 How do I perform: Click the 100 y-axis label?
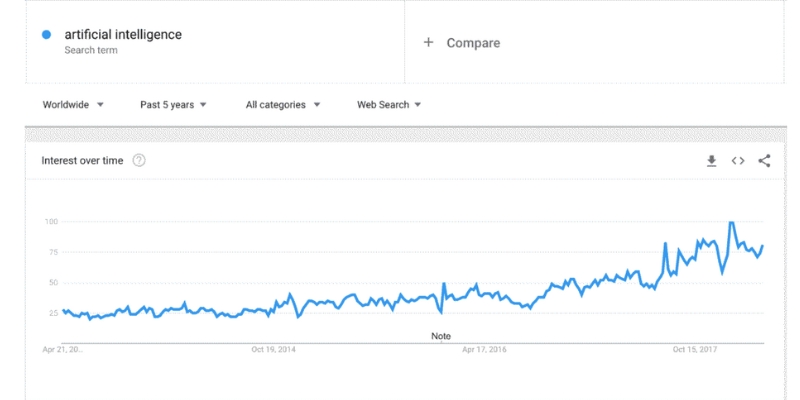pyautogui.click(x=52, y=221)
